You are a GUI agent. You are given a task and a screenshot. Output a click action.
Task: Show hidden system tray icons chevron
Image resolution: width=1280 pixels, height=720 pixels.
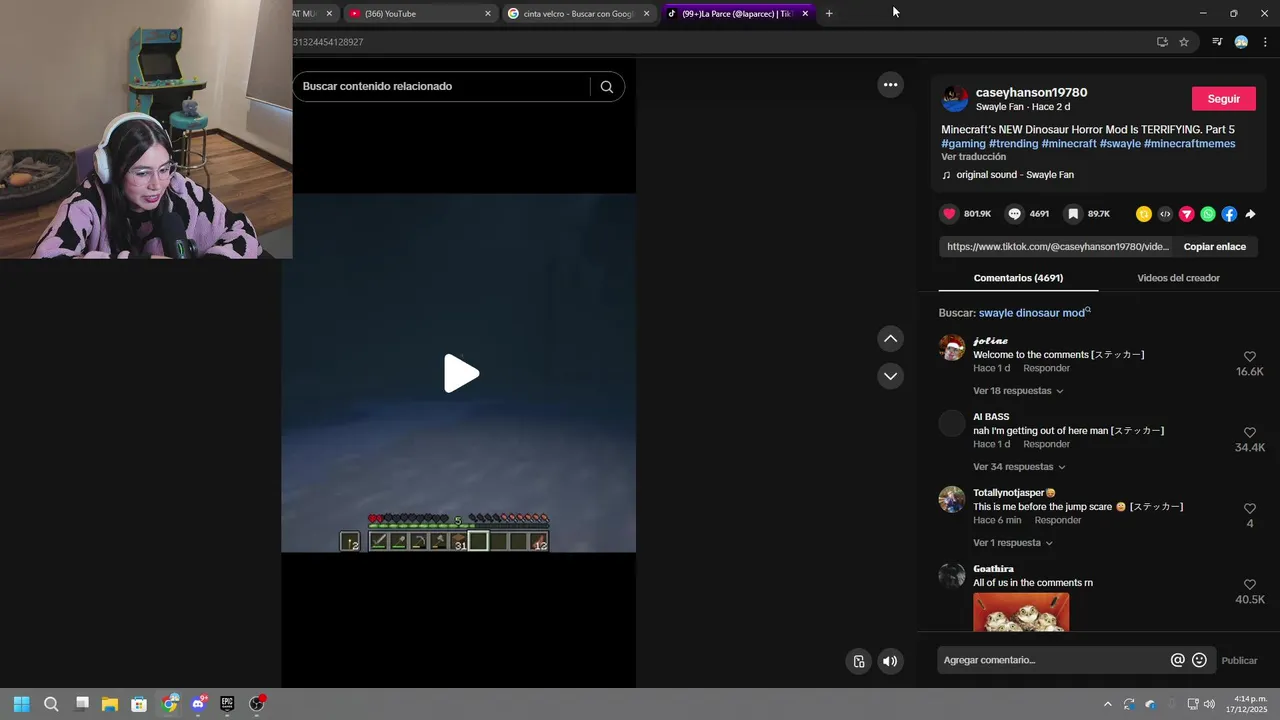point(1107,704)
